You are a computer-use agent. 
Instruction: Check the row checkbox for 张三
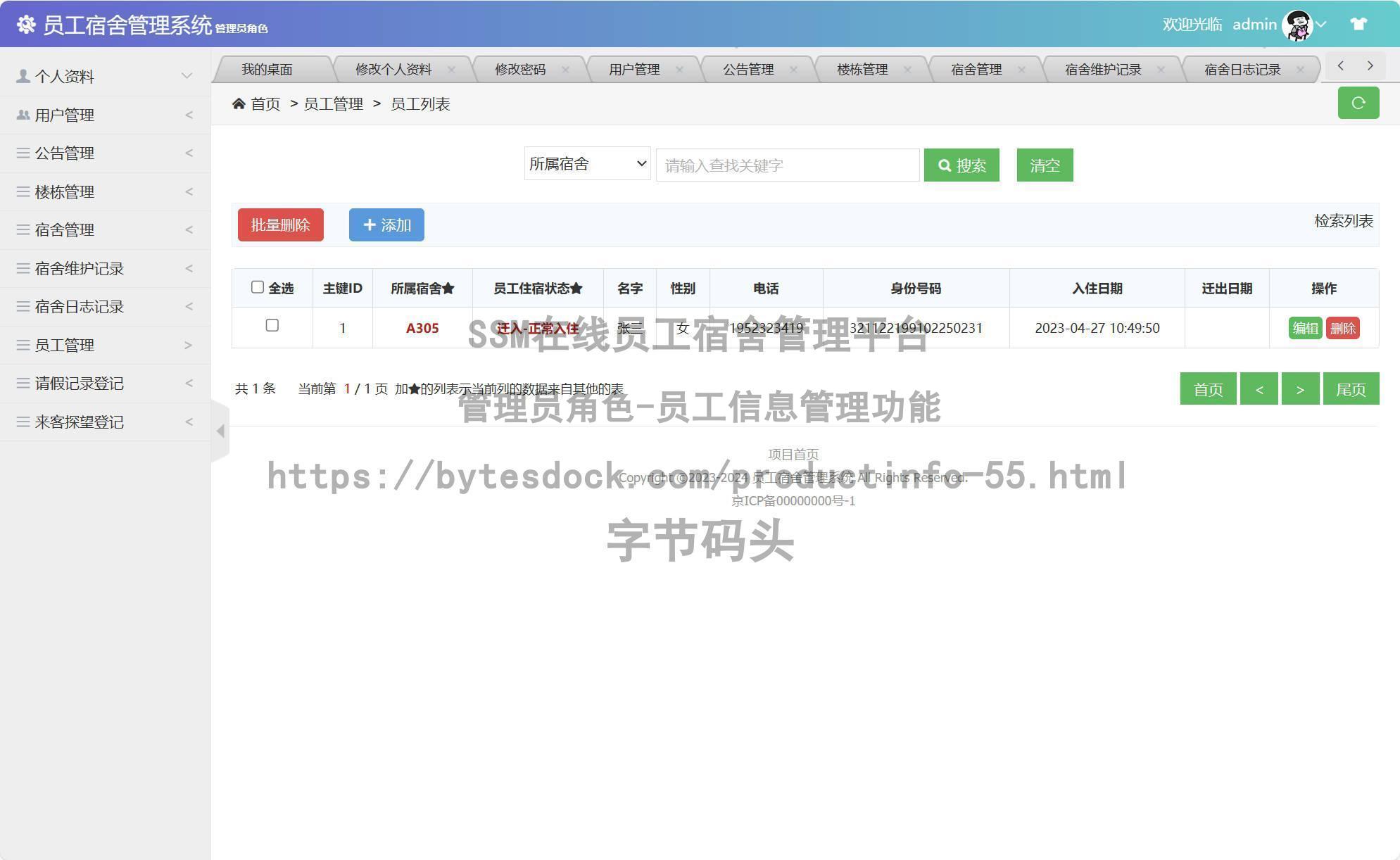pyautogui.click(x=272, y=325)
